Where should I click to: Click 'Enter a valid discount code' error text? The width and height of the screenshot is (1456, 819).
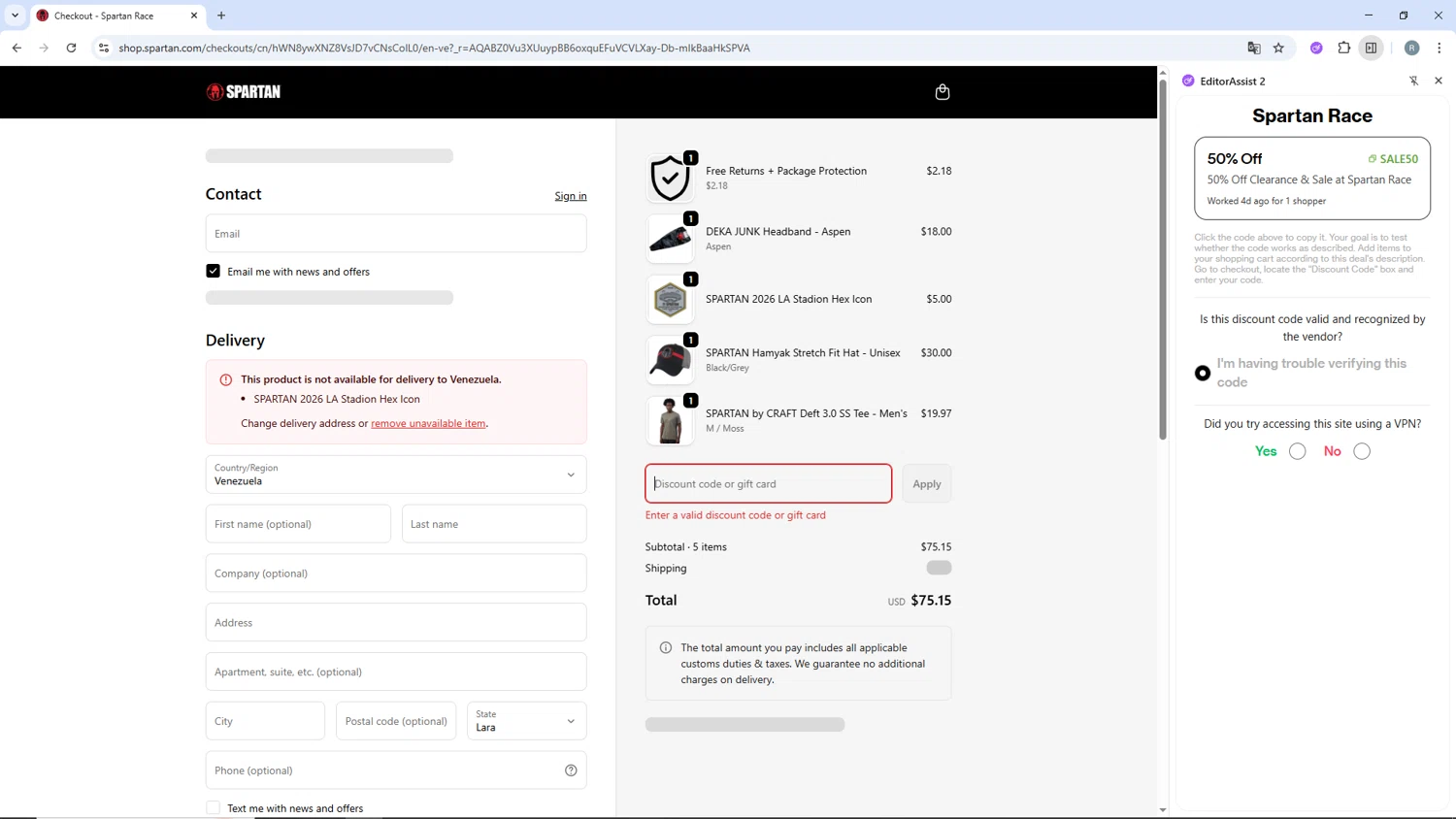coord(735,515)
